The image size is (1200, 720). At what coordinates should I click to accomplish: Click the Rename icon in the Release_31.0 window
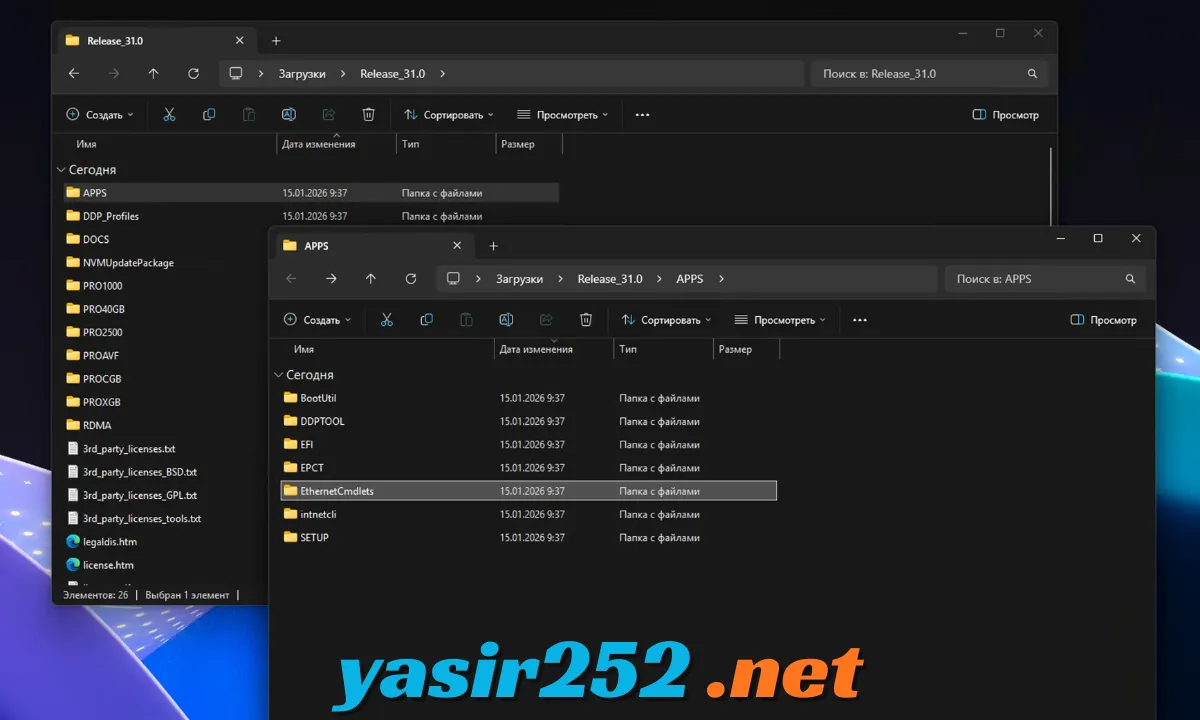pyautogui.click(x=289, y=115)
